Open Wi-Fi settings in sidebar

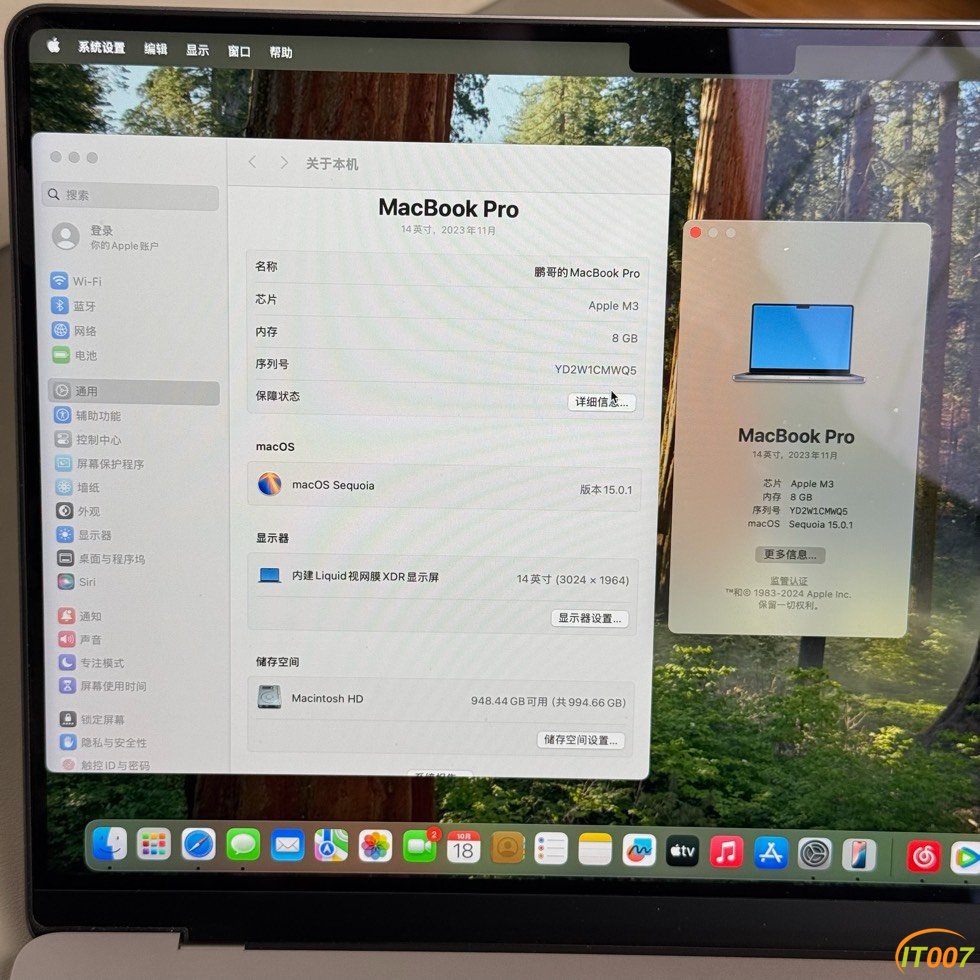75,281
